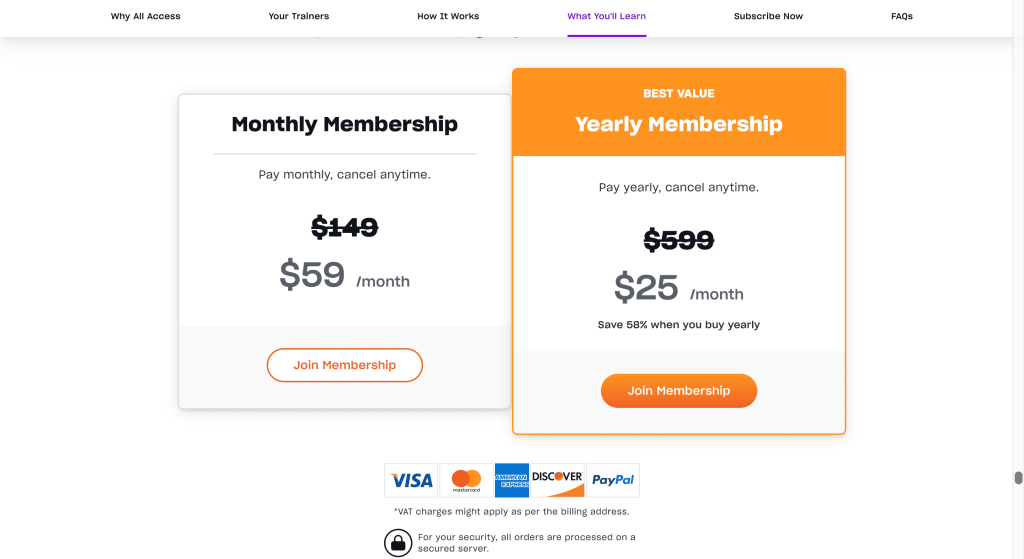
Task: Join Membership under Yearly plan
Action: click(679, 391)
